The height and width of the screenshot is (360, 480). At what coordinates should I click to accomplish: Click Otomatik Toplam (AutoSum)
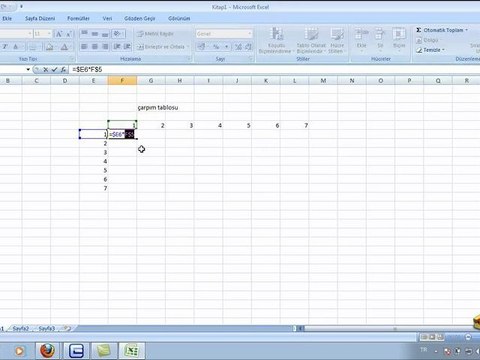[440, 30]
